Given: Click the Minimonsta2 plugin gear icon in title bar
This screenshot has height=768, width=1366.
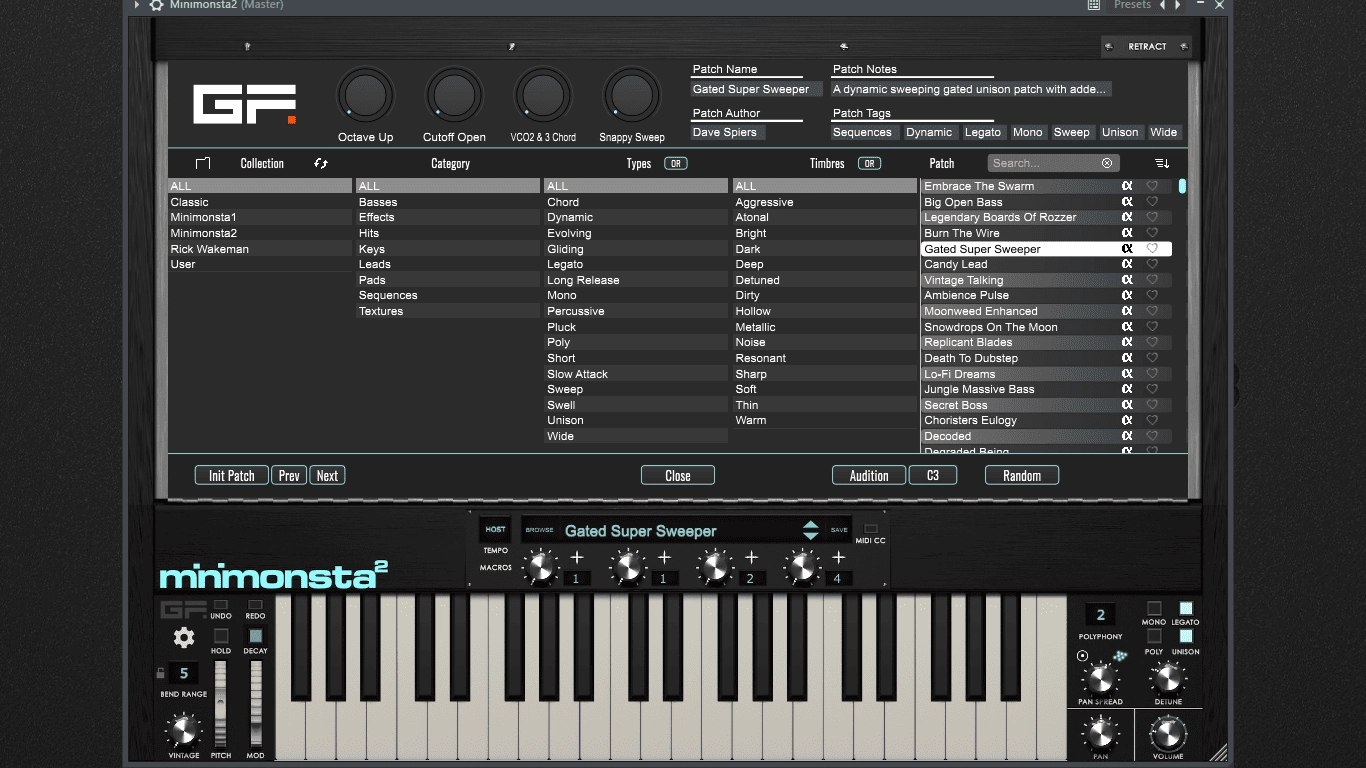Looking at the screenshot, I should [156, 5].
